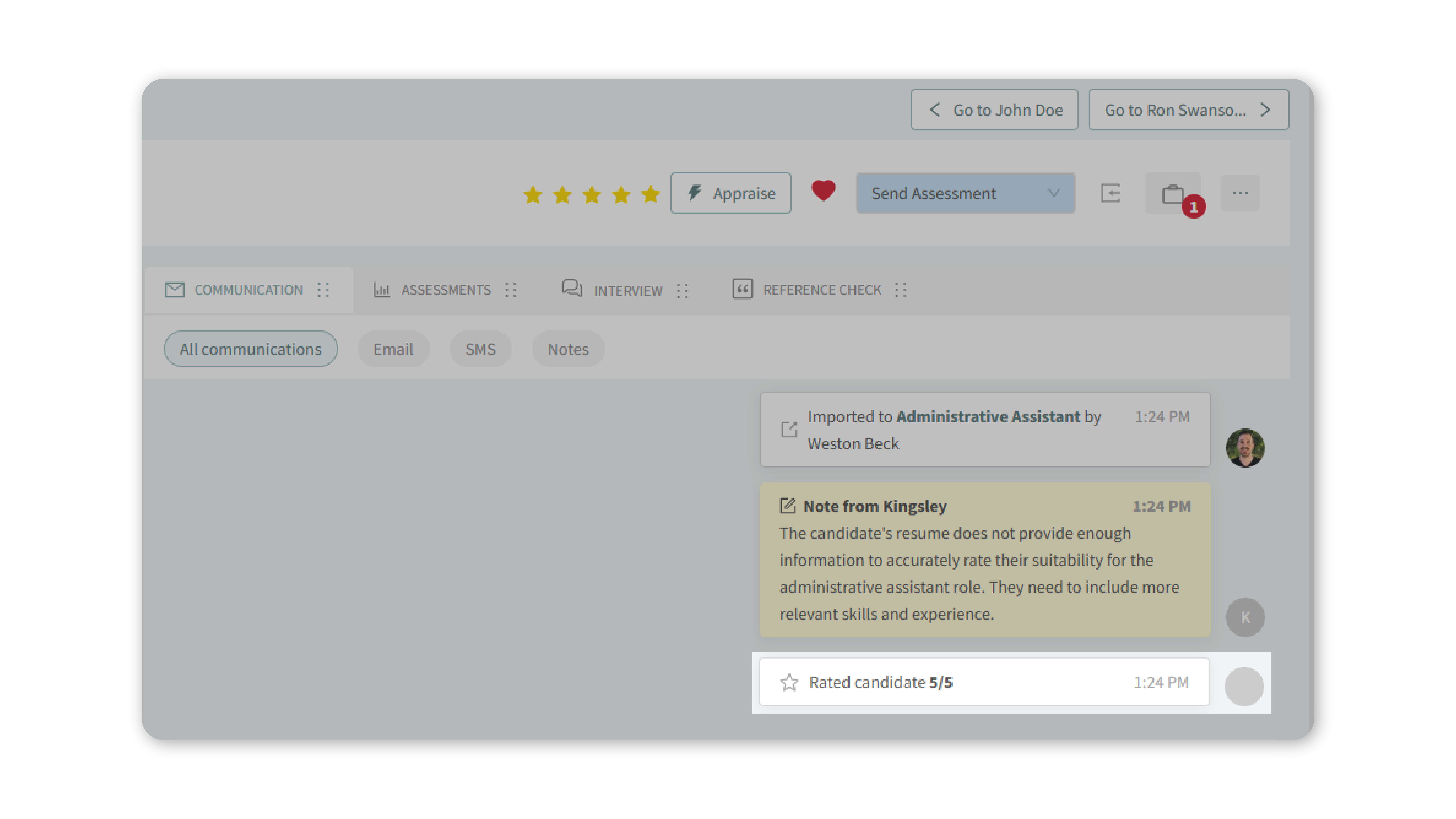Switch to the Communication tab

[x=249, y=290]
